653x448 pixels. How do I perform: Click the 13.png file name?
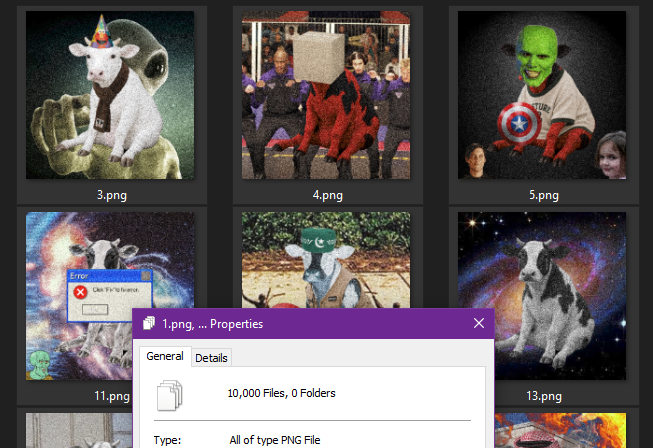(544, 396)
